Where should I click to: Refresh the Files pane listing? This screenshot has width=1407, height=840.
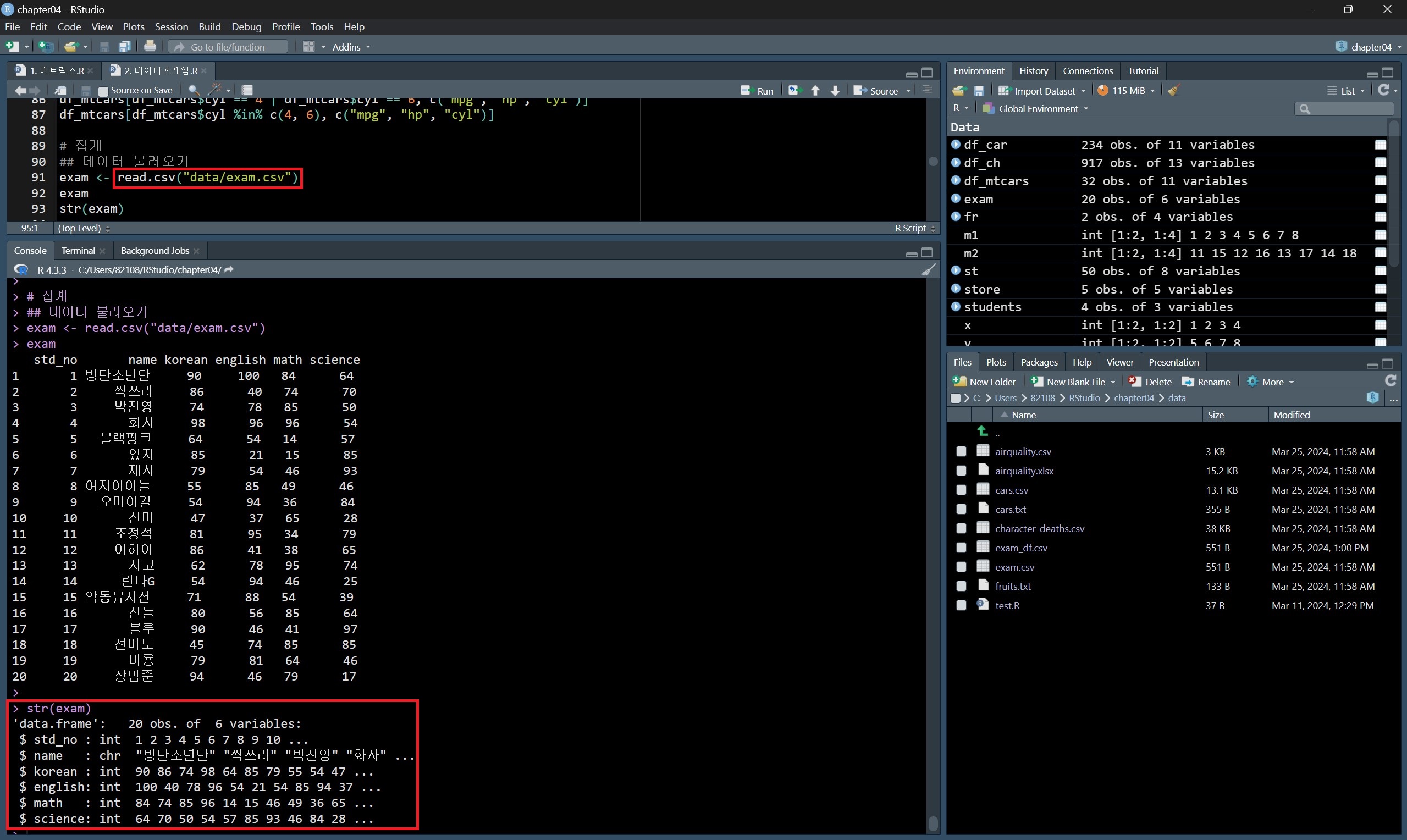click(x=1390, y=381)
